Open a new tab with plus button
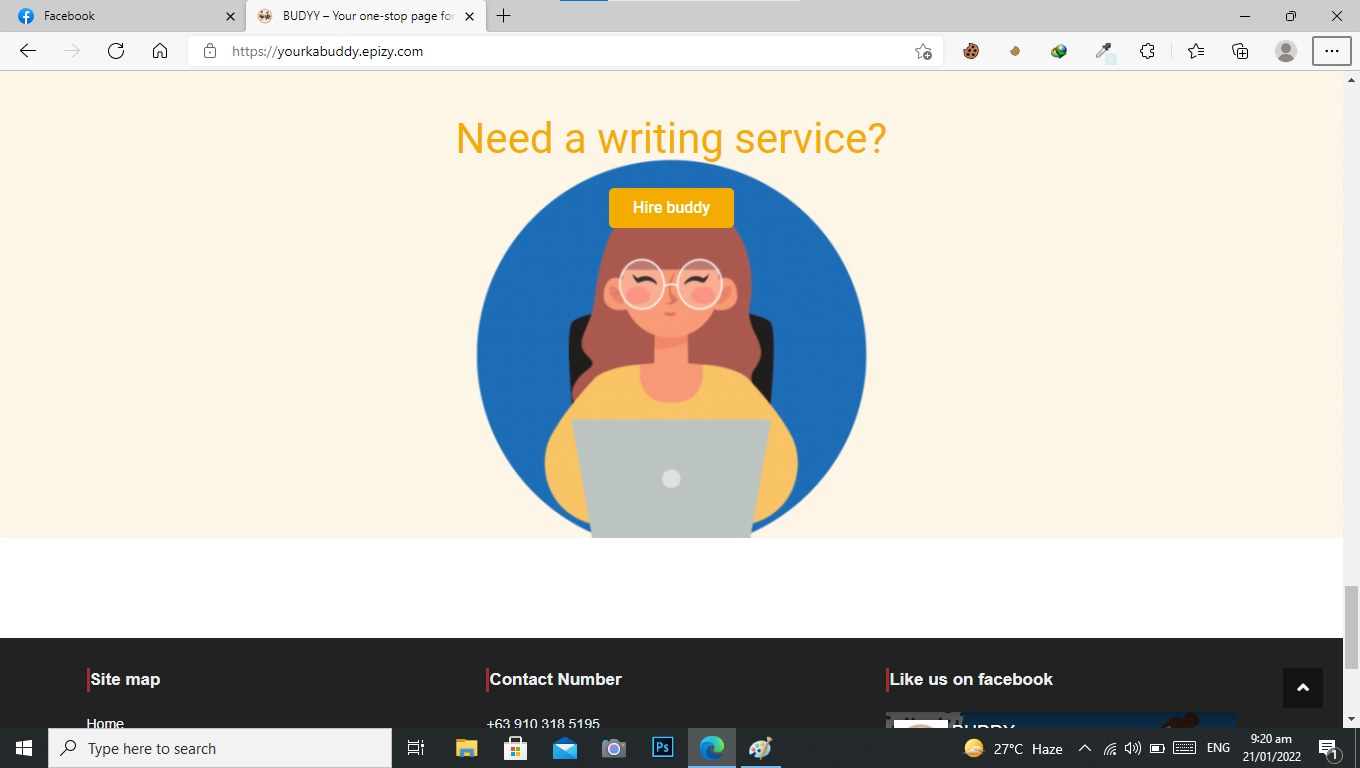Viewport: 1360px width, 768px height. click(x=504, y=16)
